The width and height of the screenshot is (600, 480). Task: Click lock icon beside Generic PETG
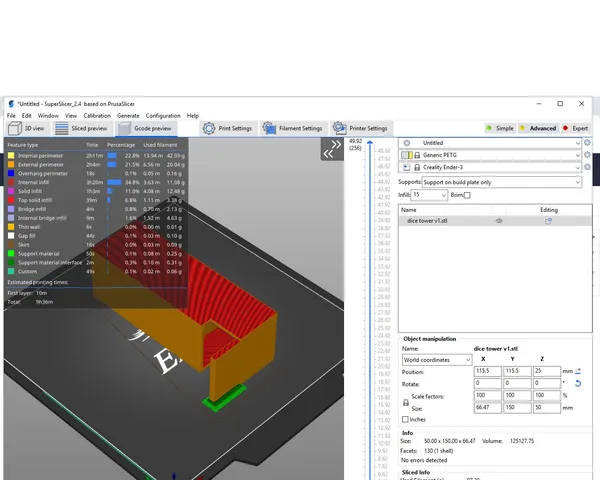pyautogui.click(x=417, y=155)
